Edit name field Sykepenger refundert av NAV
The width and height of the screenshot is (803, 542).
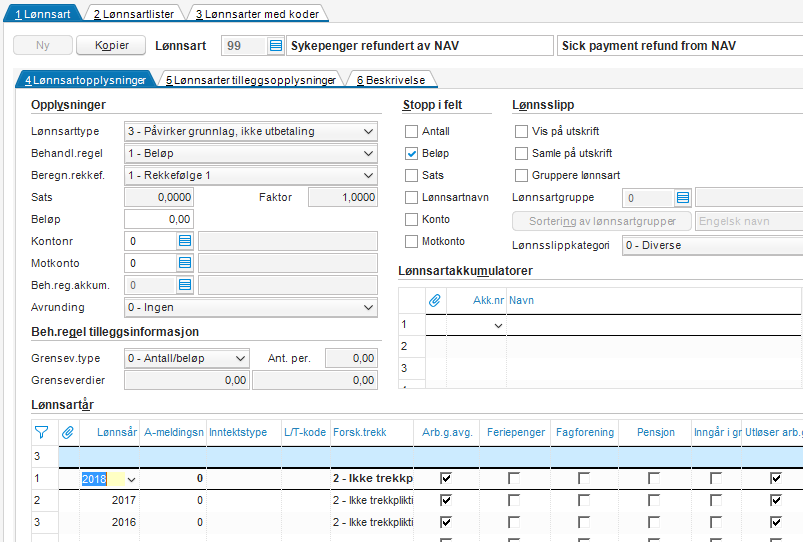pos(420,46)
